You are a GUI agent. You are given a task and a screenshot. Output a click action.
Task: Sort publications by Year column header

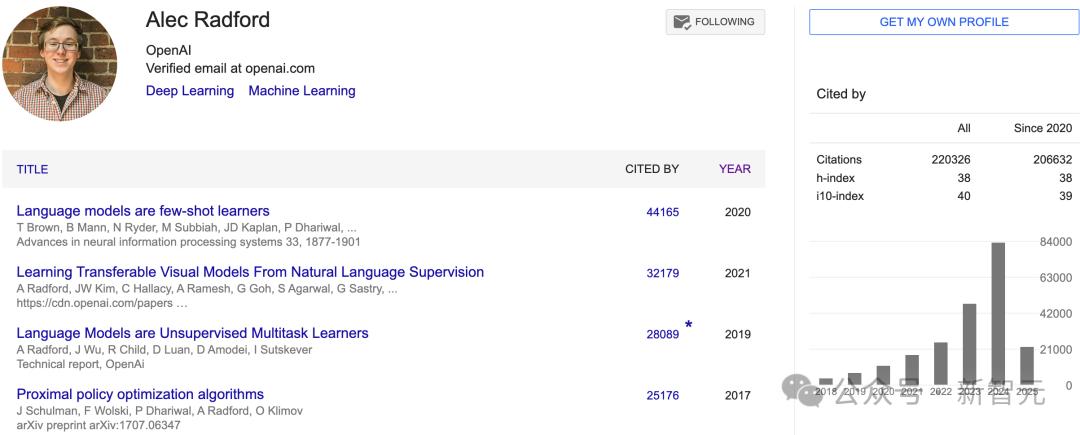(x=734, y=169)
